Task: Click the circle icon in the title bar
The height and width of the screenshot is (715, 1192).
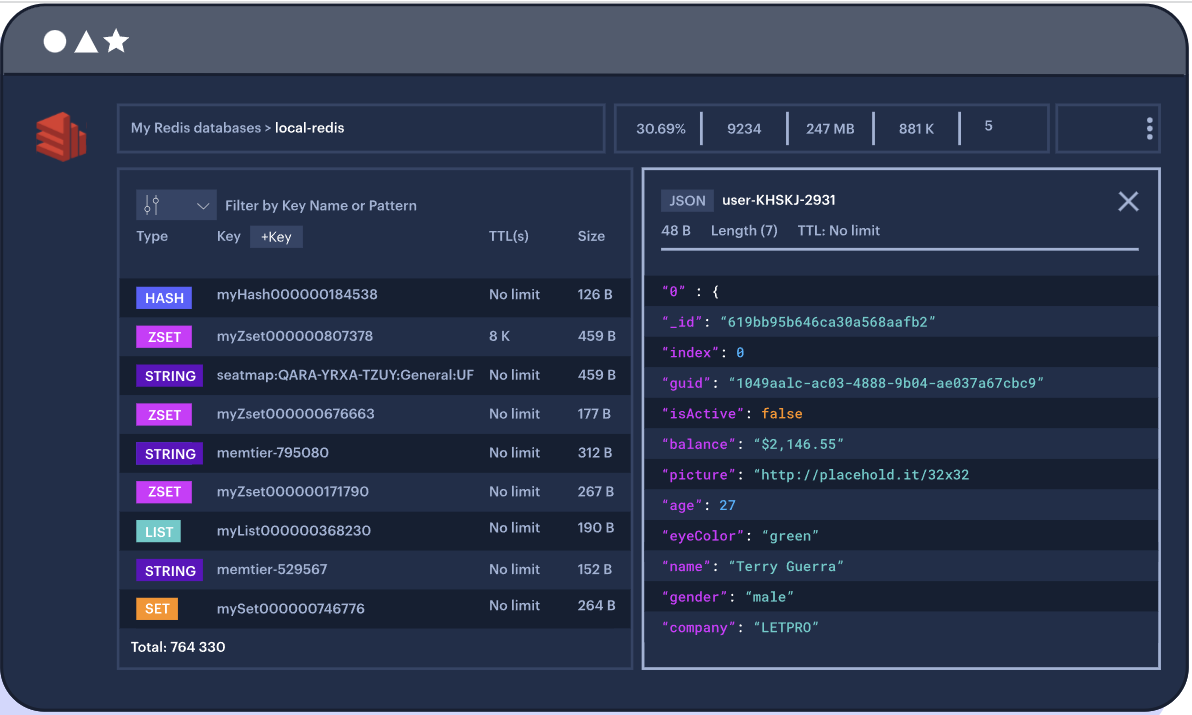Action: click(x=53, y=42)
